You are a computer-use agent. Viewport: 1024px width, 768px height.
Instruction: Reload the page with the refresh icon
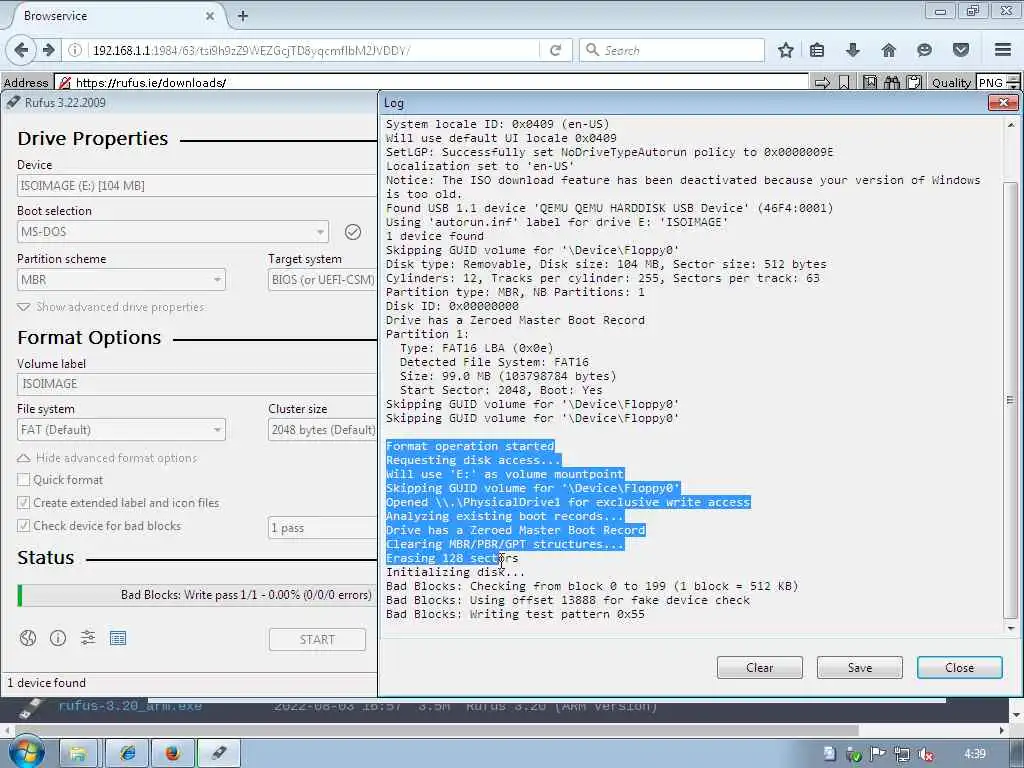coord(556,50)
